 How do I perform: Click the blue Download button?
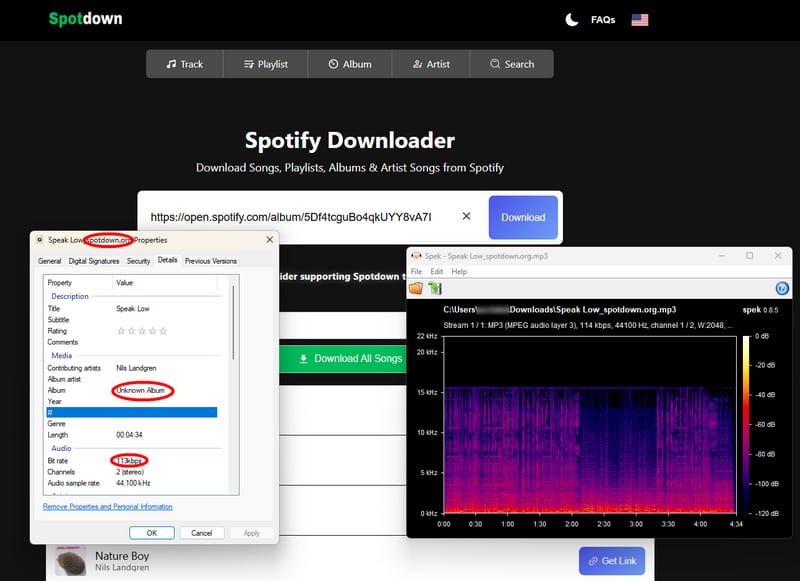tap(523, 217)
